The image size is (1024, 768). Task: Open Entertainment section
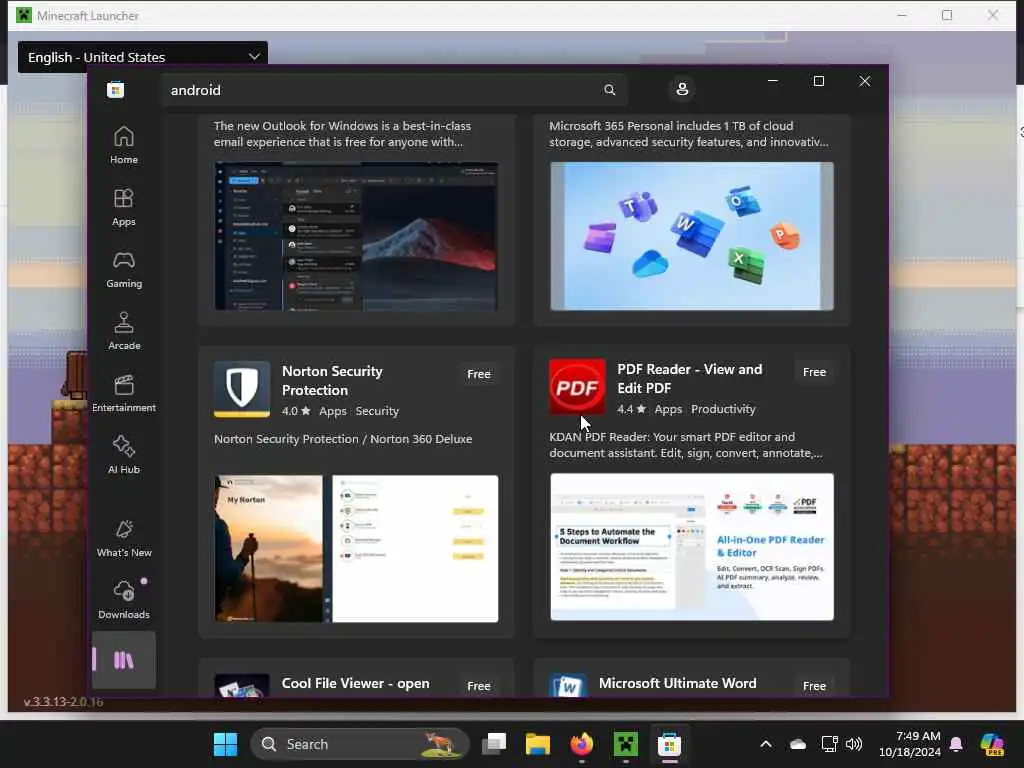[x=123, y=393]
